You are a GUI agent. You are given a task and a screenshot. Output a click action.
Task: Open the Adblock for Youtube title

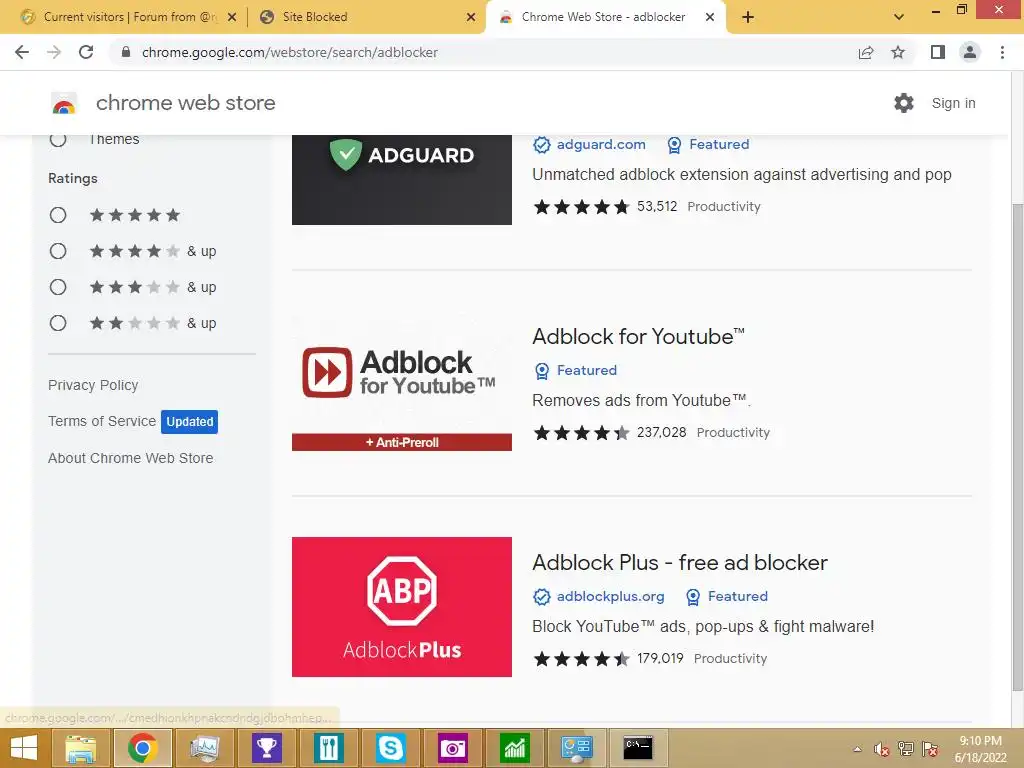[x=638, y=336]
